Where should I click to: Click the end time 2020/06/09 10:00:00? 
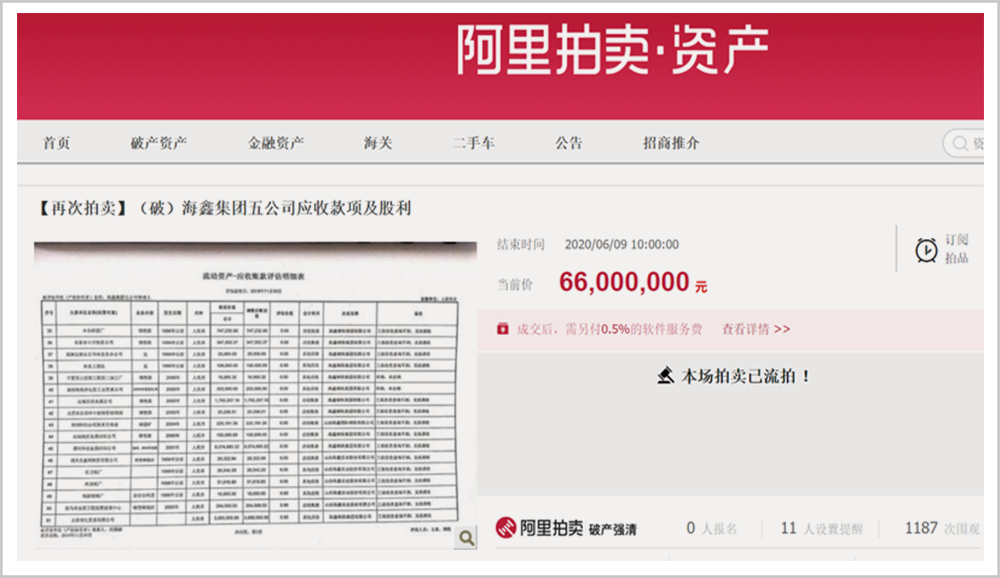point(622,244)
